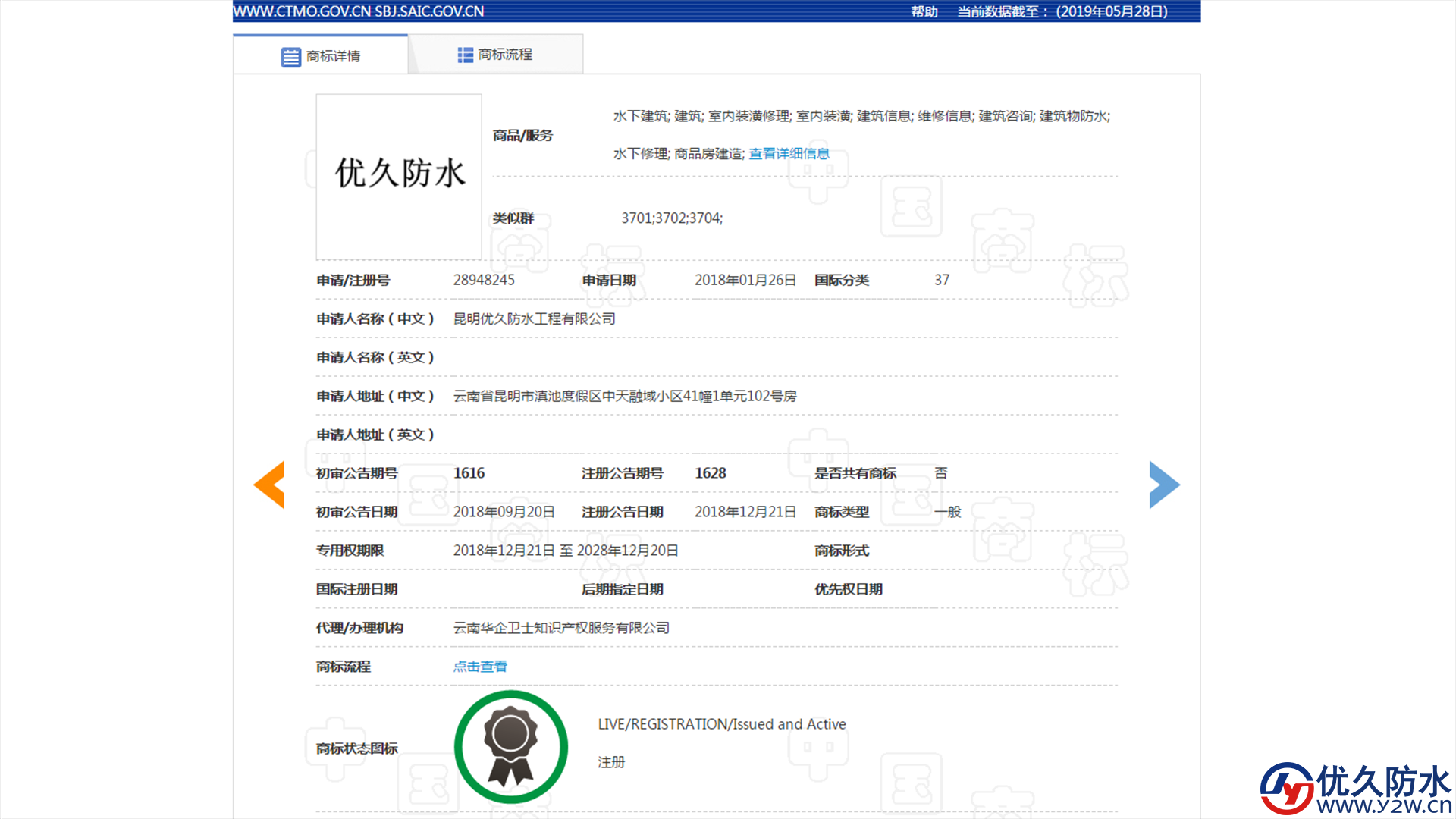Select similar group codes 3701;3702;3704;

point(672,218)
